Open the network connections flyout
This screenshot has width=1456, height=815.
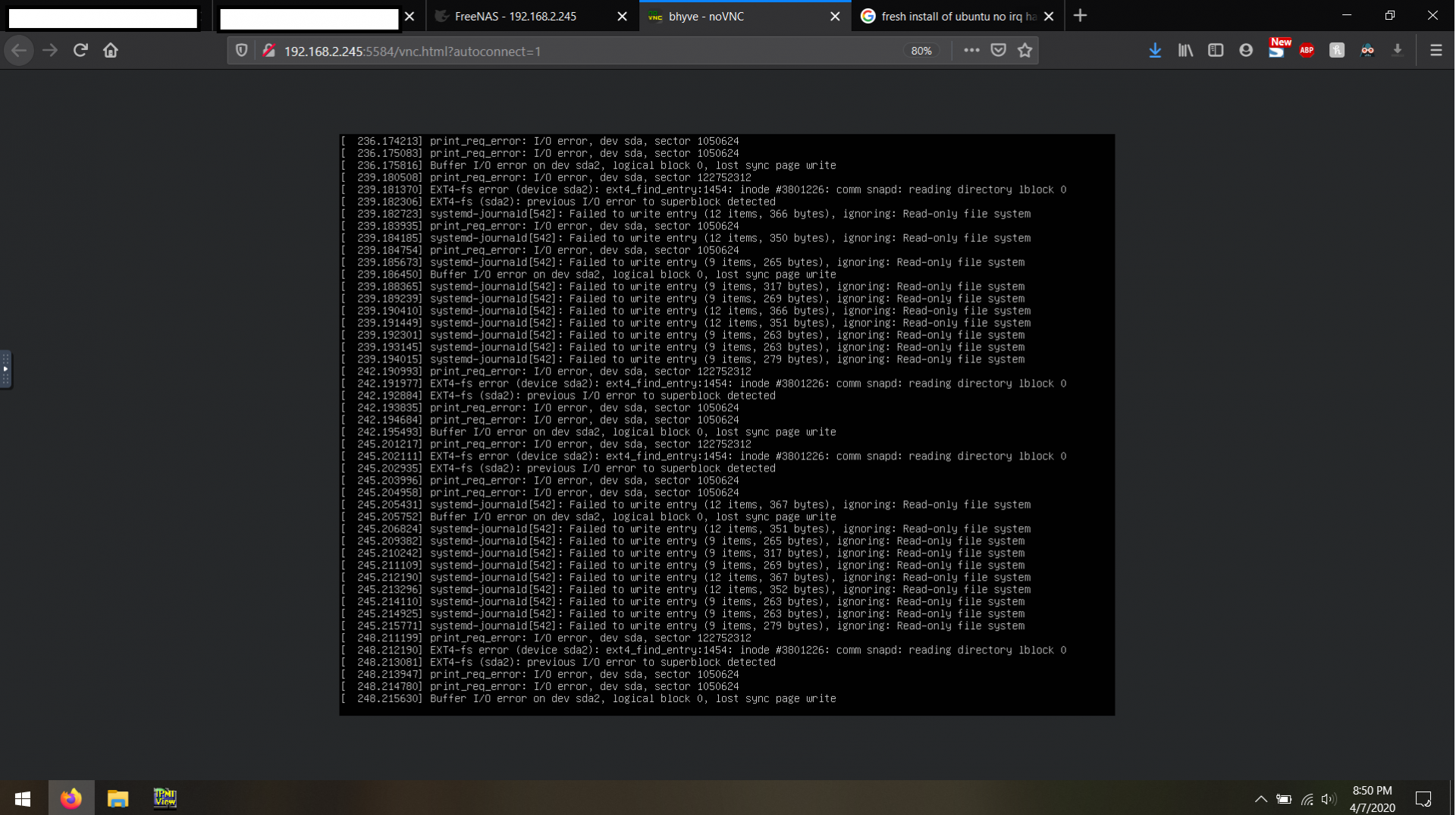click(1307, 799)
